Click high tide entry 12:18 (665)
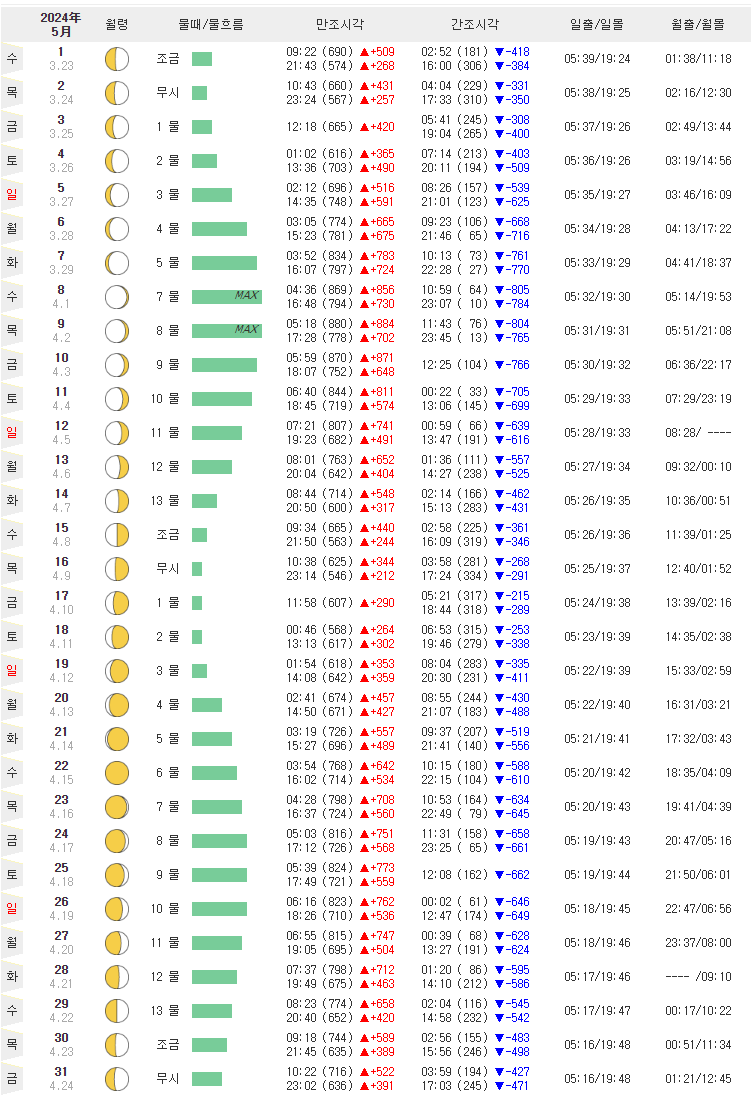This screenshot has height=1095, width=751. [x=319, y=127]
